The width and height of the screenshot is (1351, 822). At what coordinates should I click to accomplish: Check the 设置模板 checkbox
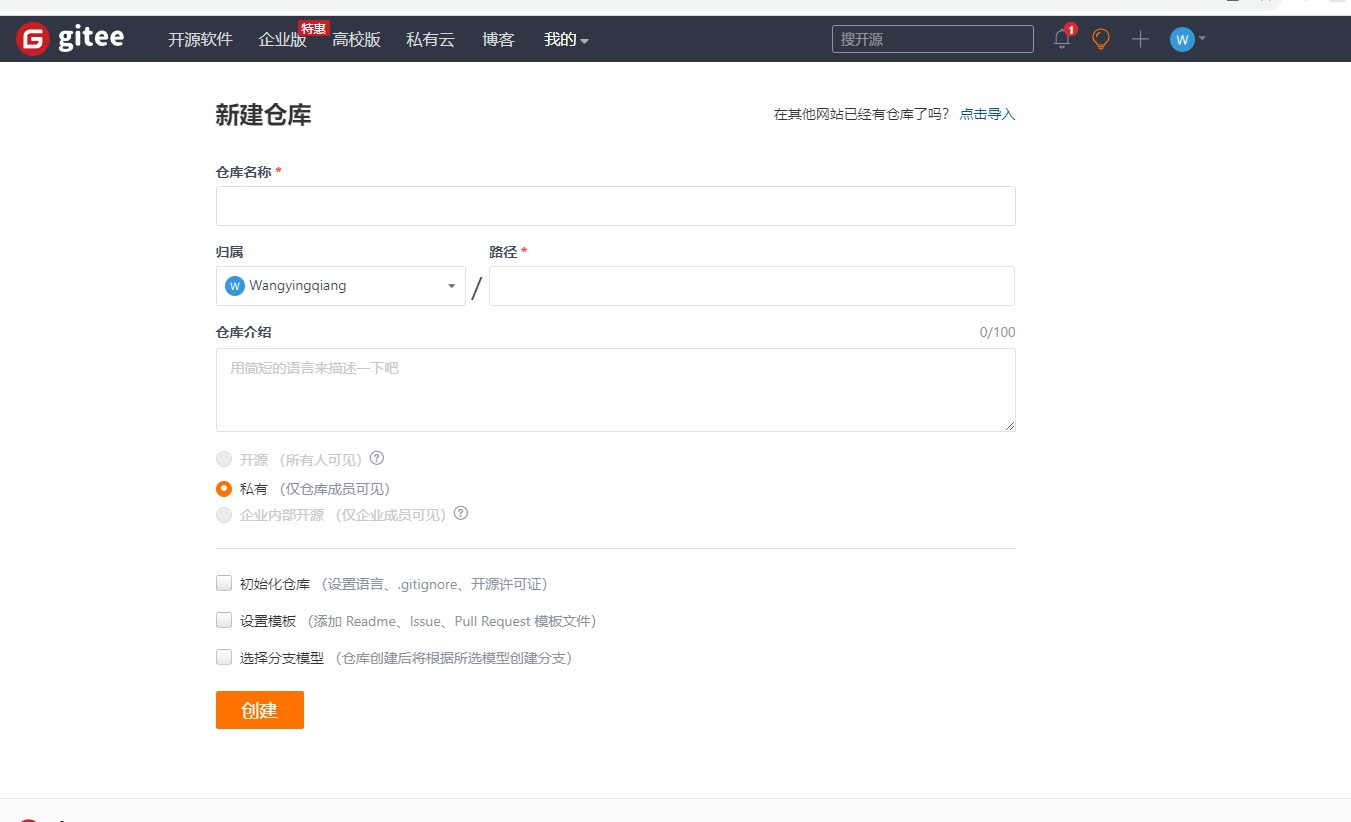point(224,620)
